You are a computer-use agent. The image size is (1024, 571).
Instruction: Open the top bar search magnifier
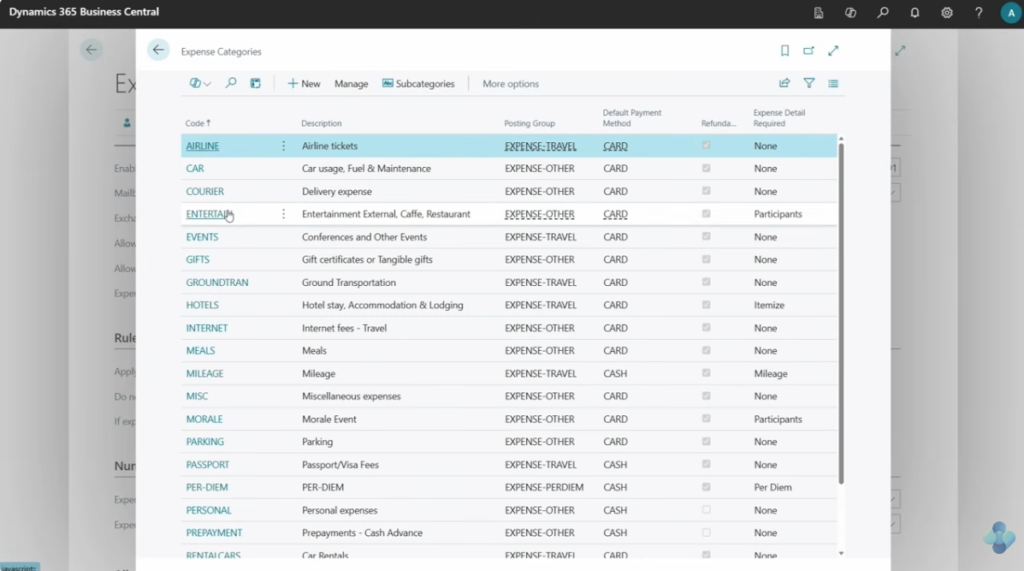click(883, 12)
